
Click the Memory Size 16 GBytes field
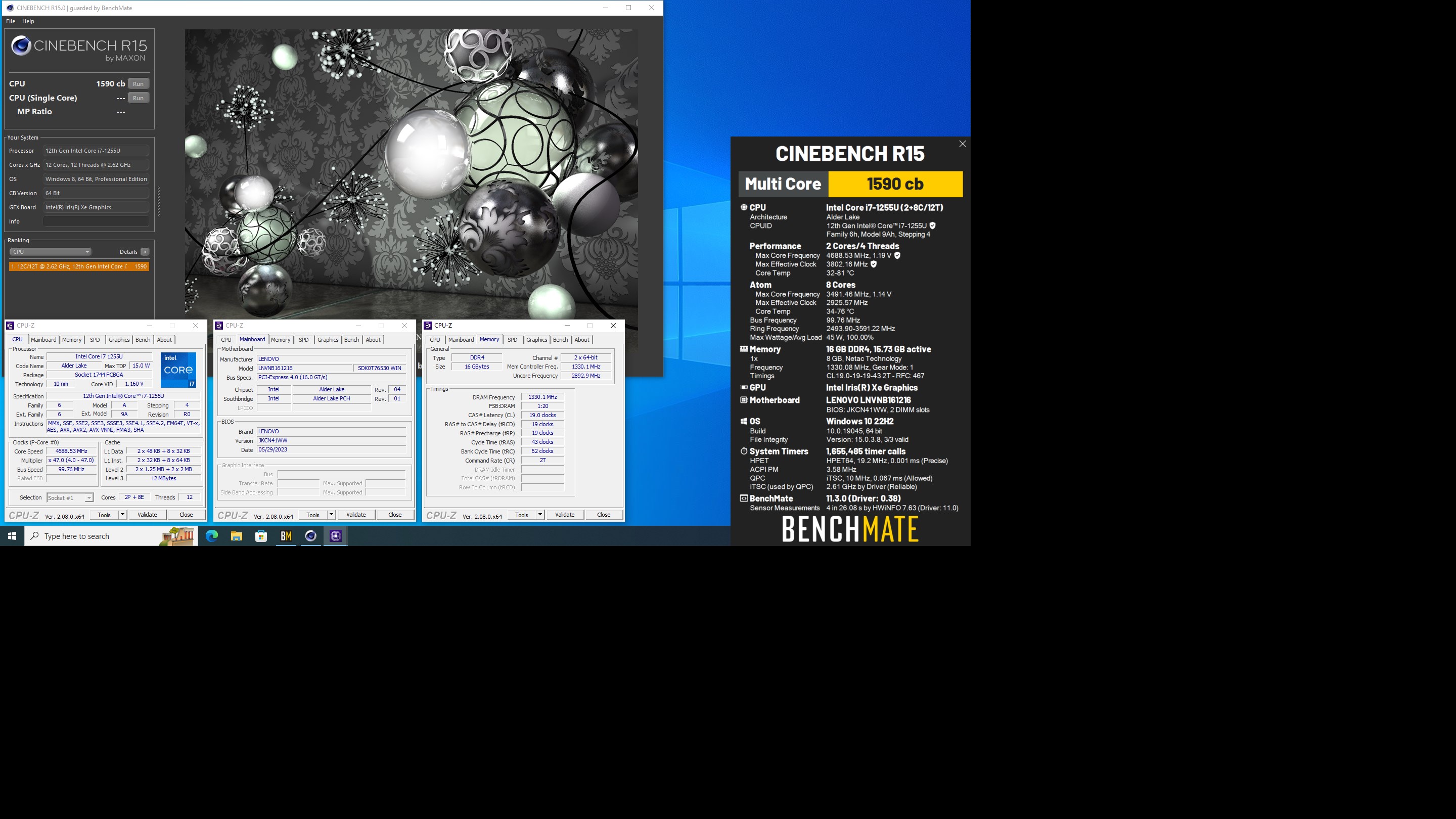[x=477, y=367]
